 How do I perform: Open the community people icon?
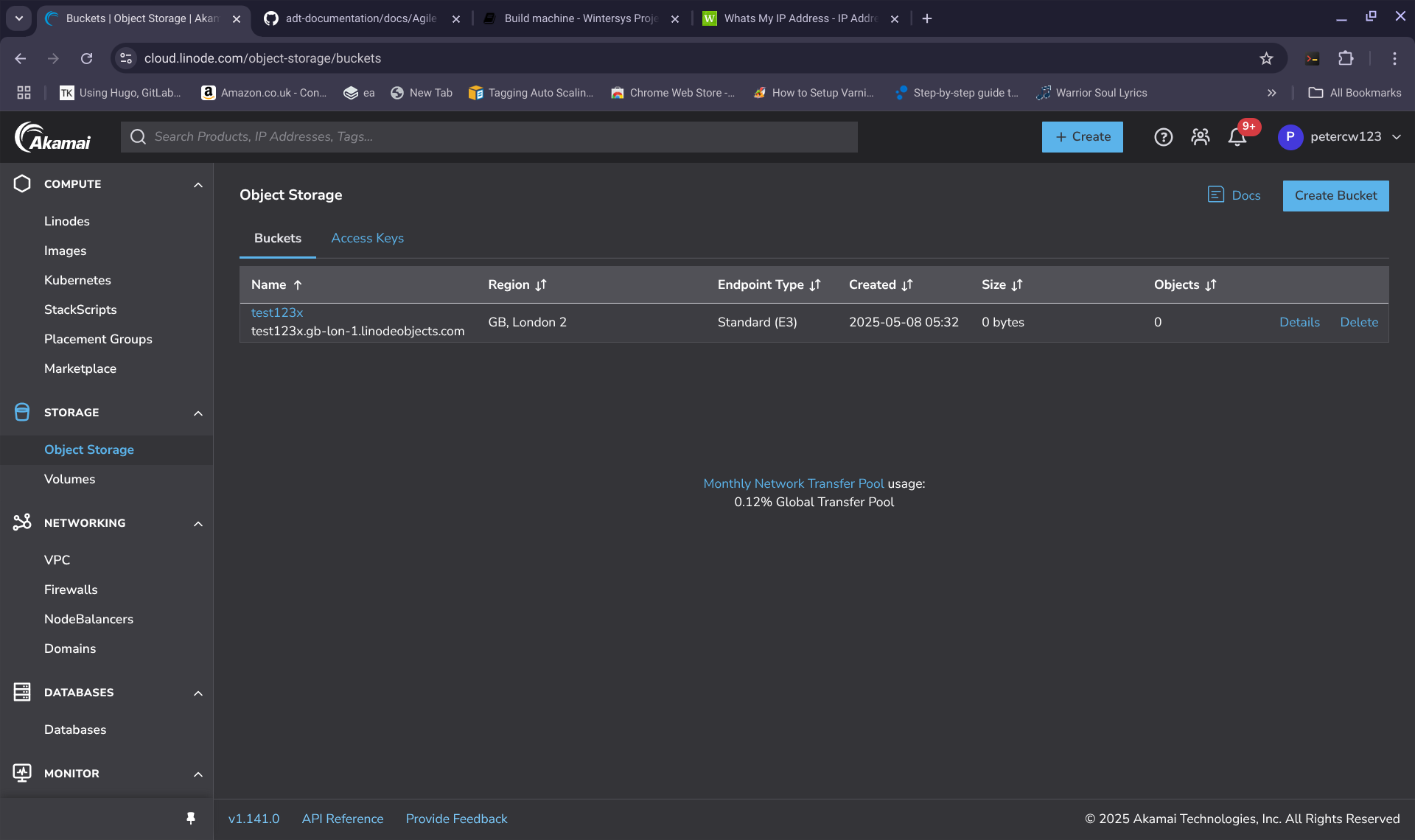tap(1200, 137)
